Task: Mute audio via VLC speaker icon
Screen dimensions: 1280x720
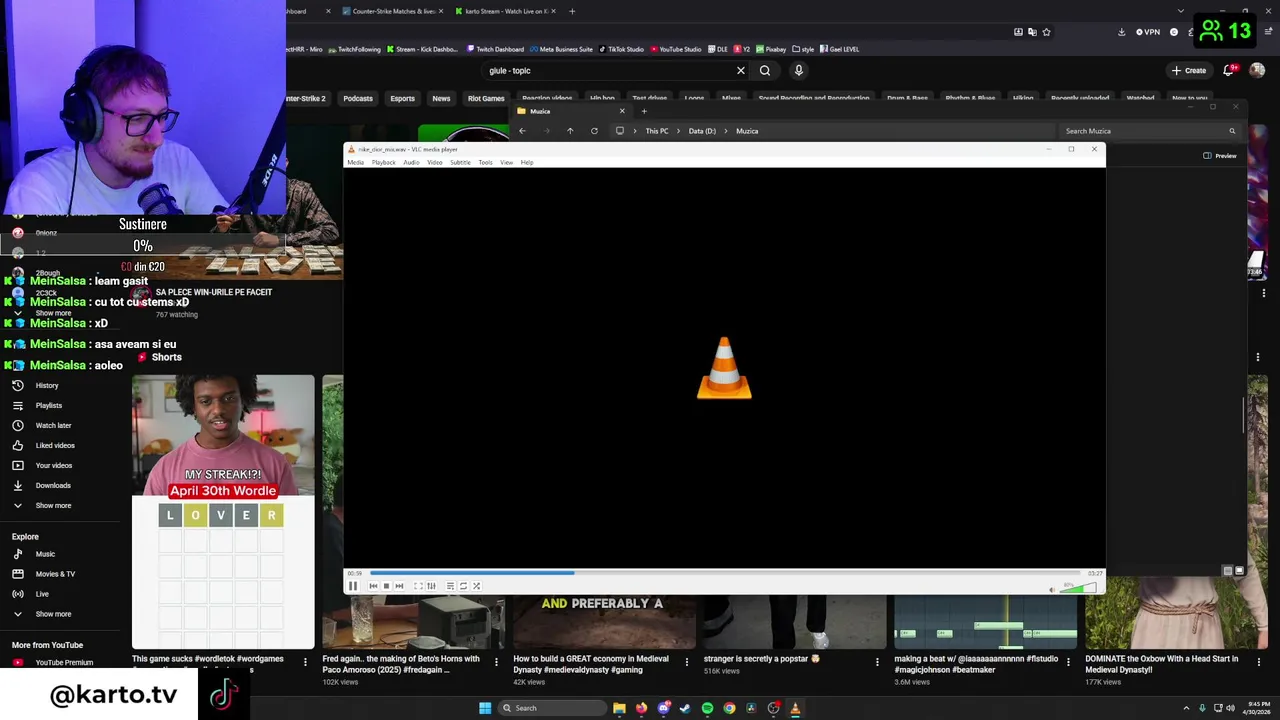Action: [1052, 588]
